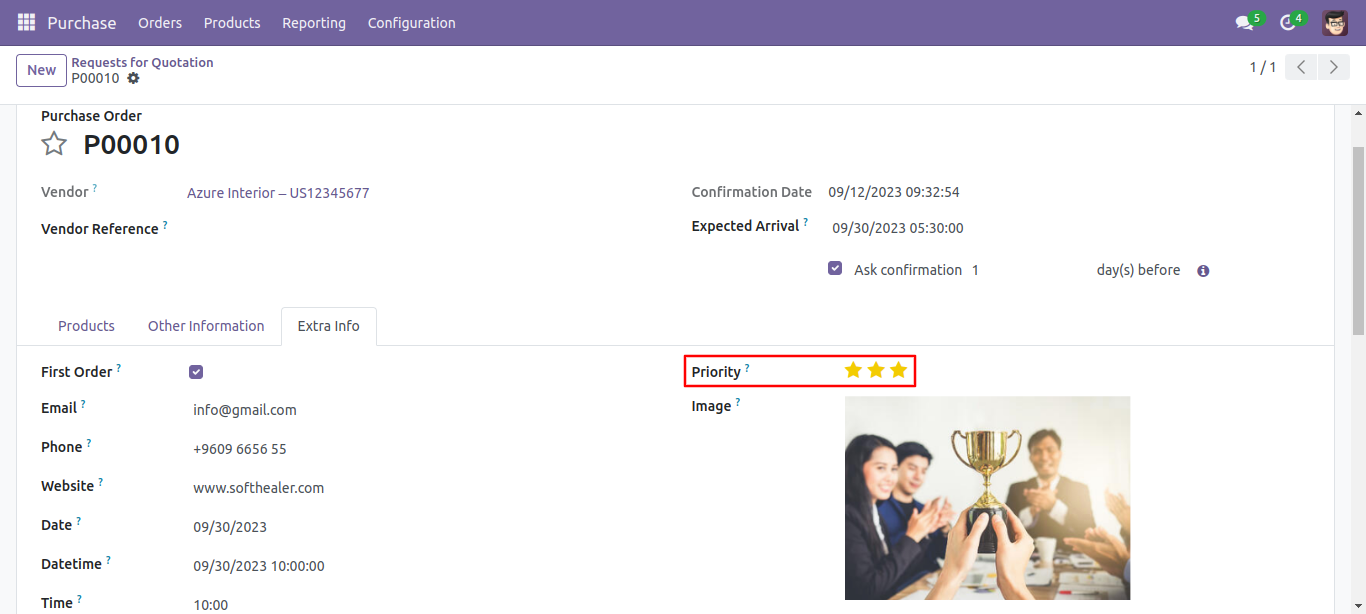Show help tooltip for Expected Arrival

click(805, 221)
